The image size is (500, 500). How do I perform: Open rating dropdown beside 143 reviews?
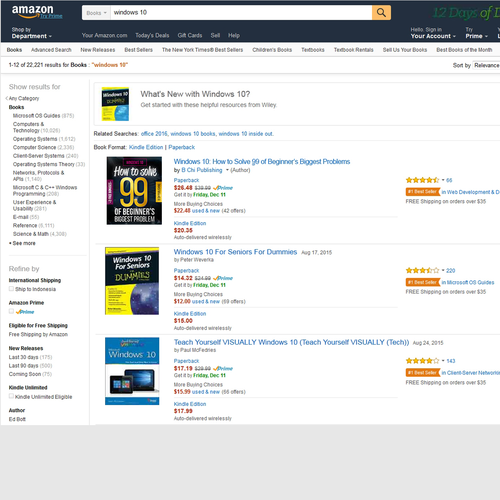tap(443, 361)
